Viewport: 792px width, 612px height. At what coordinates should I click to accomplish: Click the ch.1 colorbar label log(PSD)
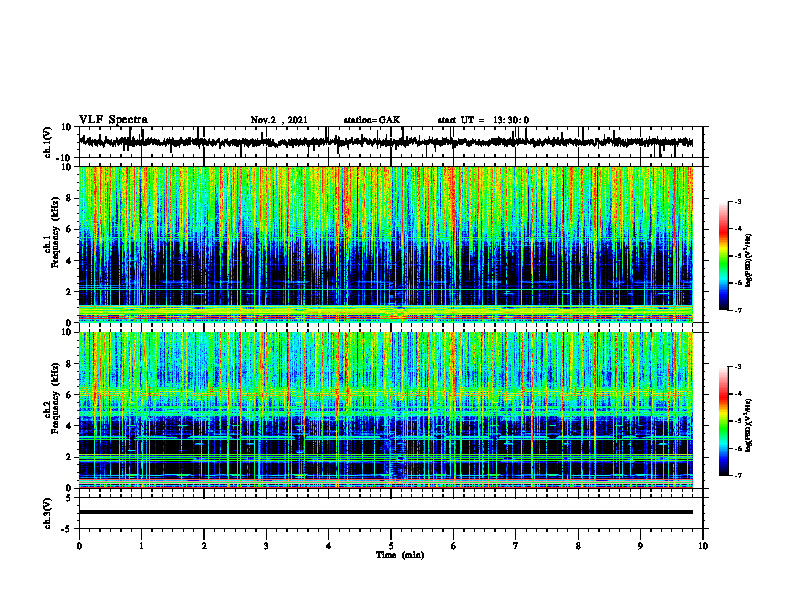(x=749, y=261)
